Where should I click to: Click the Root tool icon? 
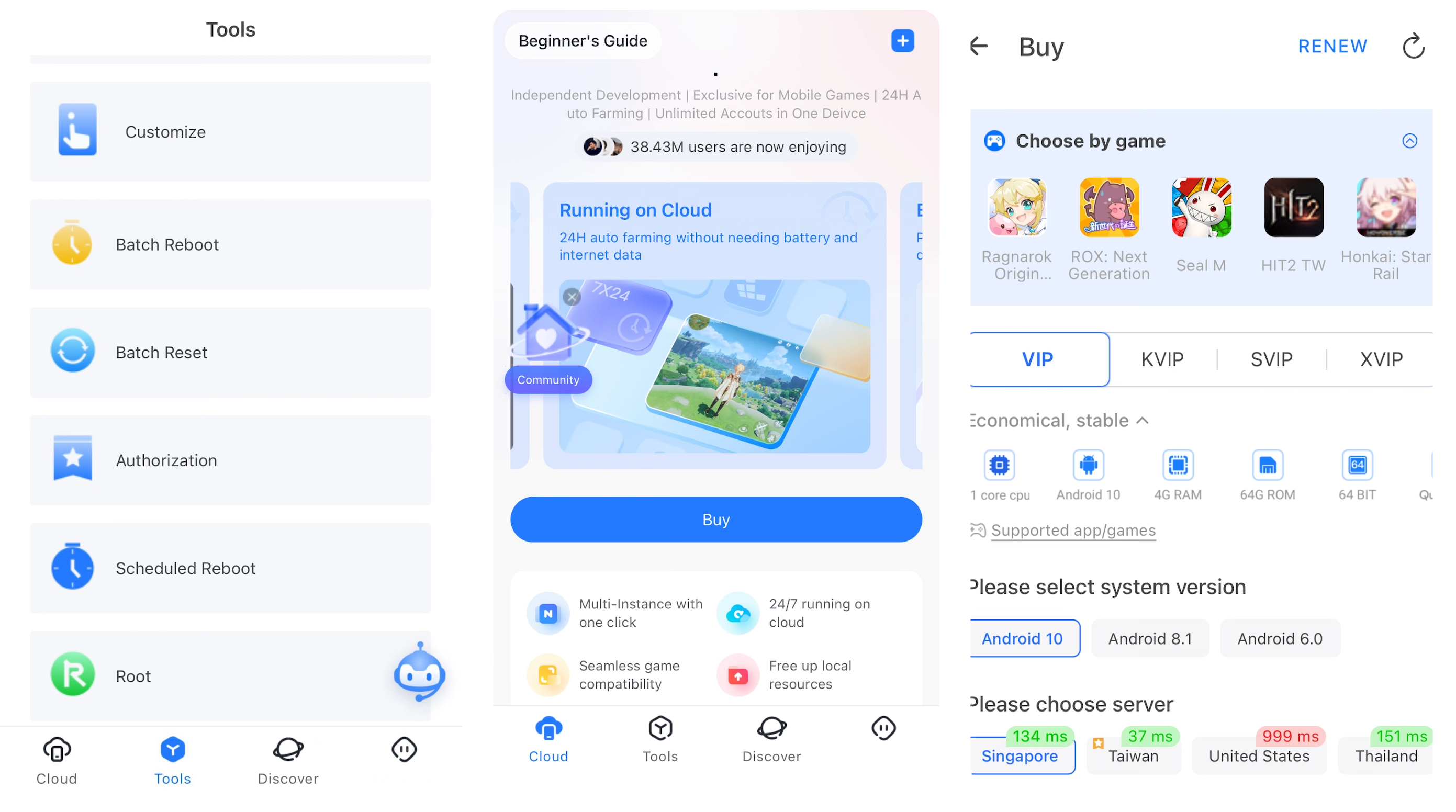point(72,676)
